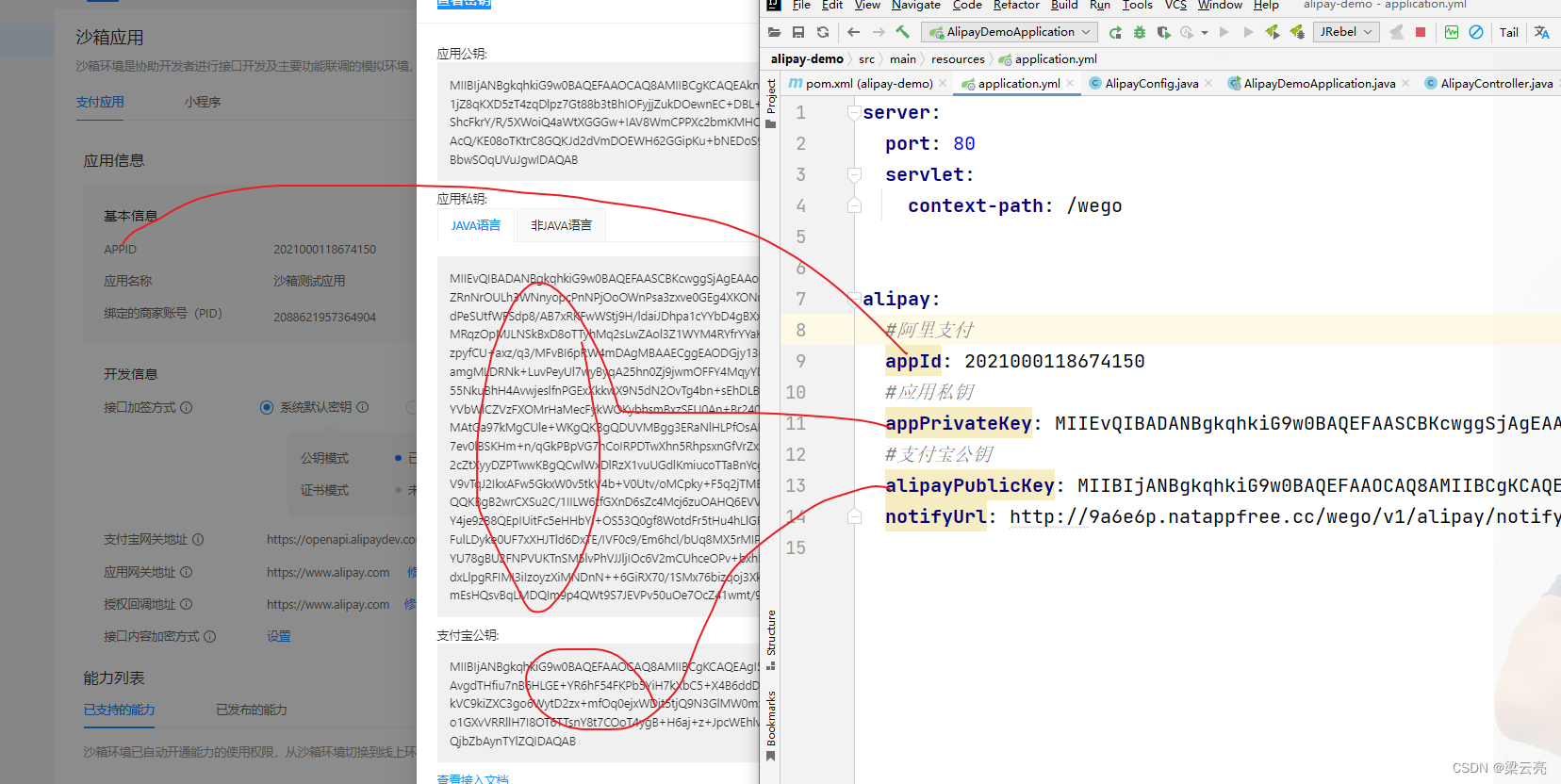Click the Save All icon in IDE toolbar

(798, 32)
